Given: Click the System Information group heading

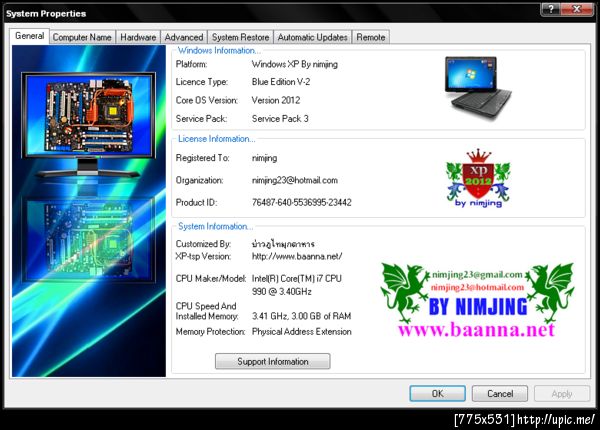Looking at the screenshot, I should 215,226.
